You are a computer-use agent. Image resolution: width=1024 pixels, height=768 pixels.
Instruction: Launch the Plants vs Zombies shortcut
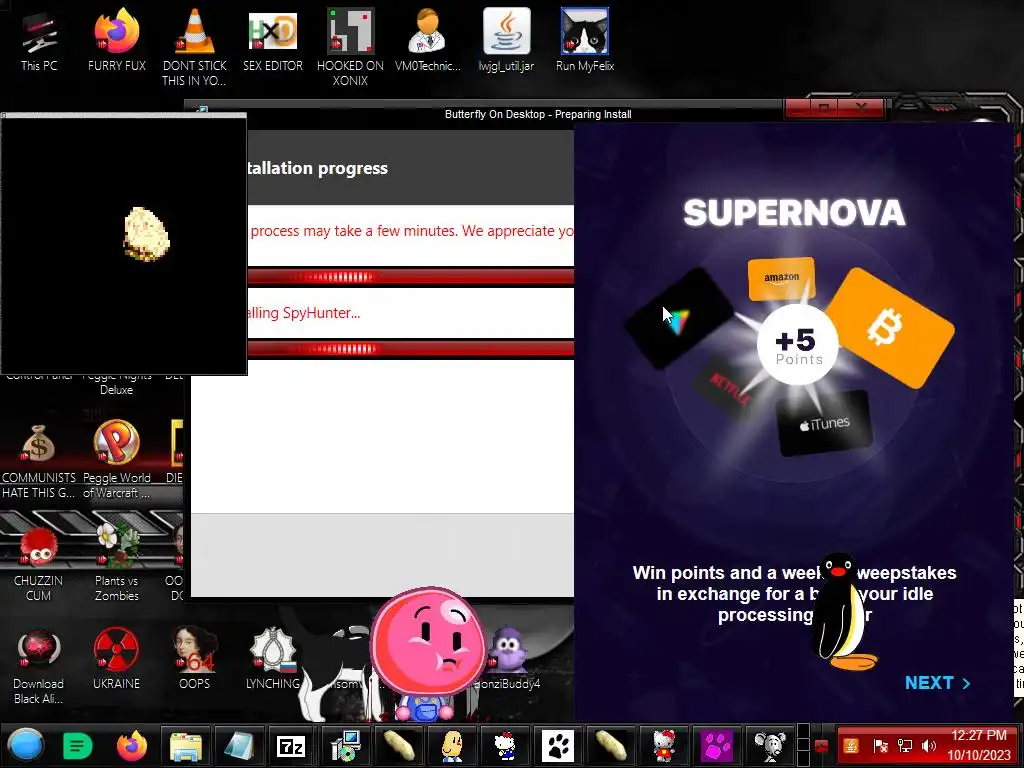[116, 563]
